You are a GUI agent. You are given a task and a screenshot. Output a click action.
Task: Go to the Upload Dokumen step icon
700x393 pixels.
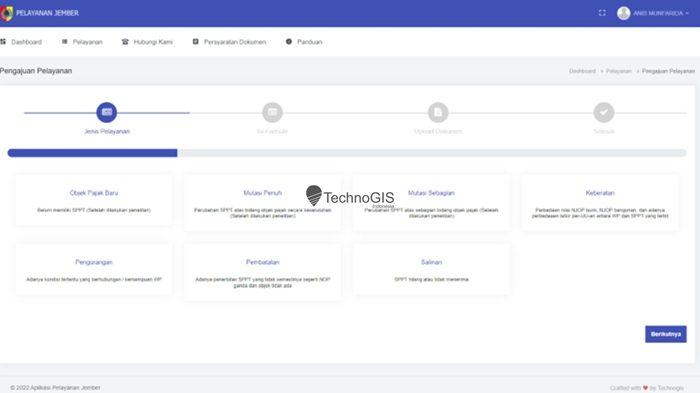438,112
